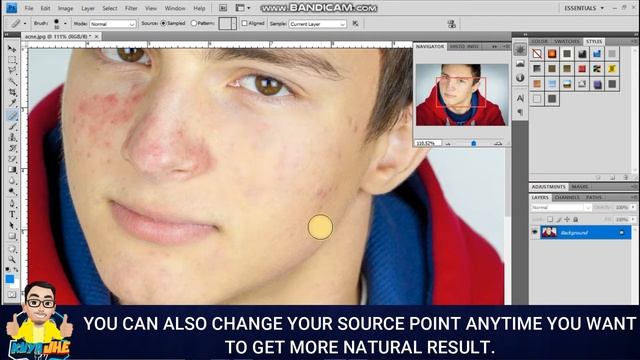The image size is (640, 360).
Task: Click the zoom in icon in Navigator
Action: coord(498,143)
